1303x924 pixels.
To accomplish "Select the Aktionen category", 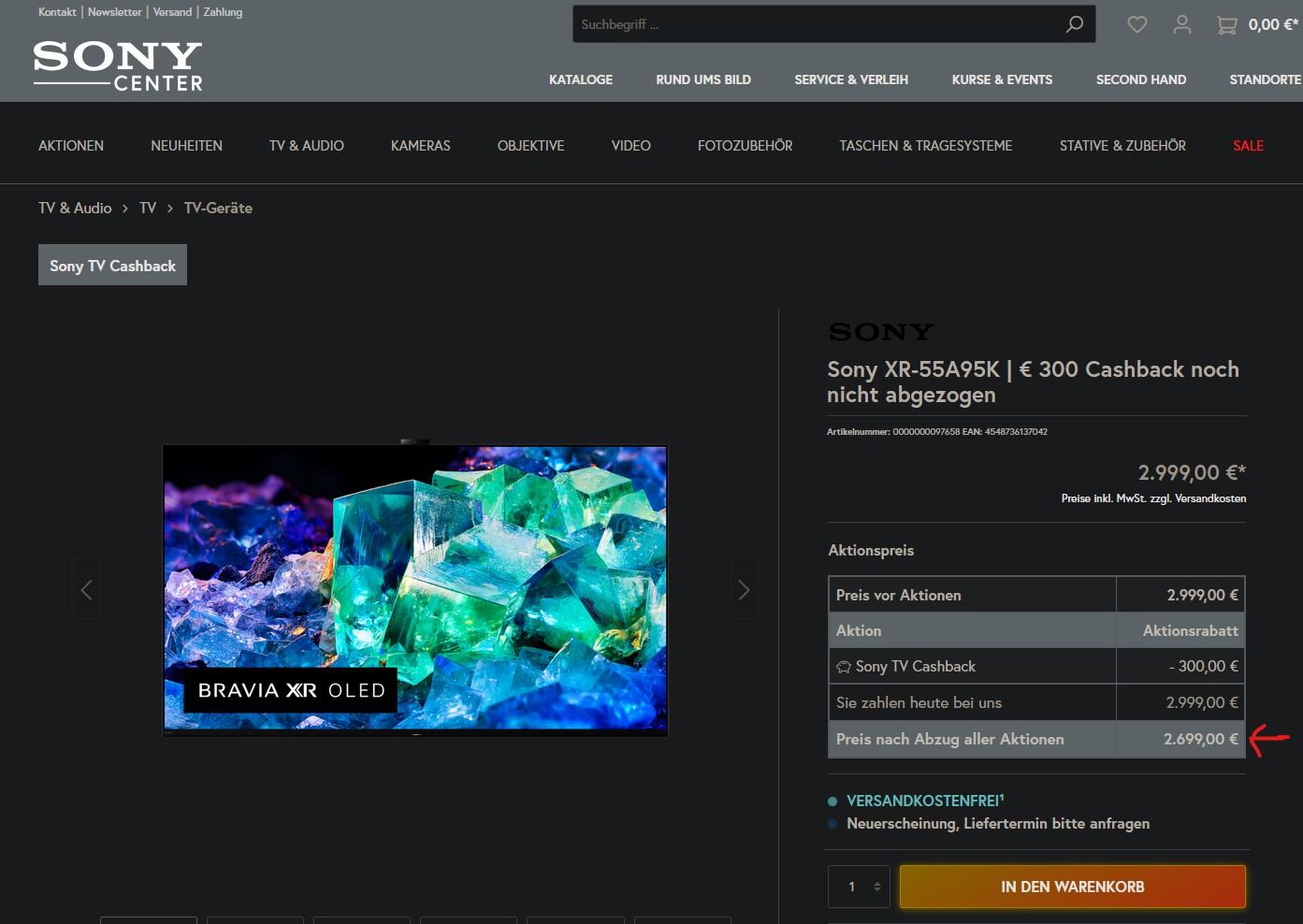I will click(71, 146).
